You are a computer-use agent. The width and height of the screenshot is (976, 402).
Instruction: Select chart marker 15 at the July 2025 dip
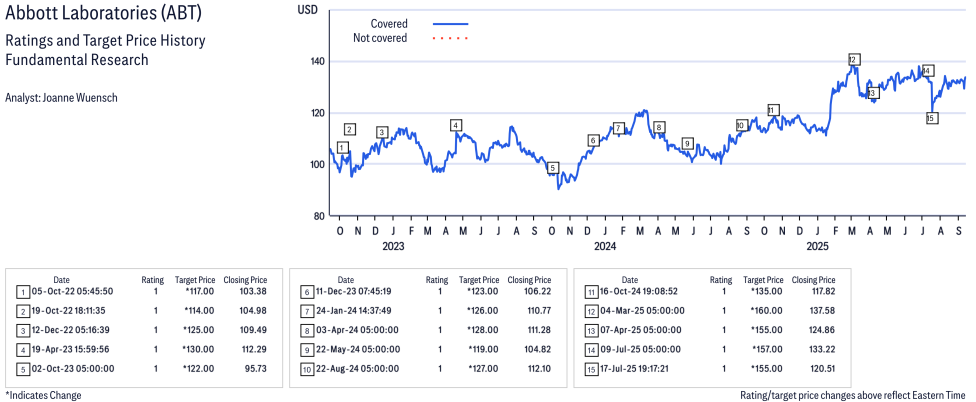click(932, 118)
